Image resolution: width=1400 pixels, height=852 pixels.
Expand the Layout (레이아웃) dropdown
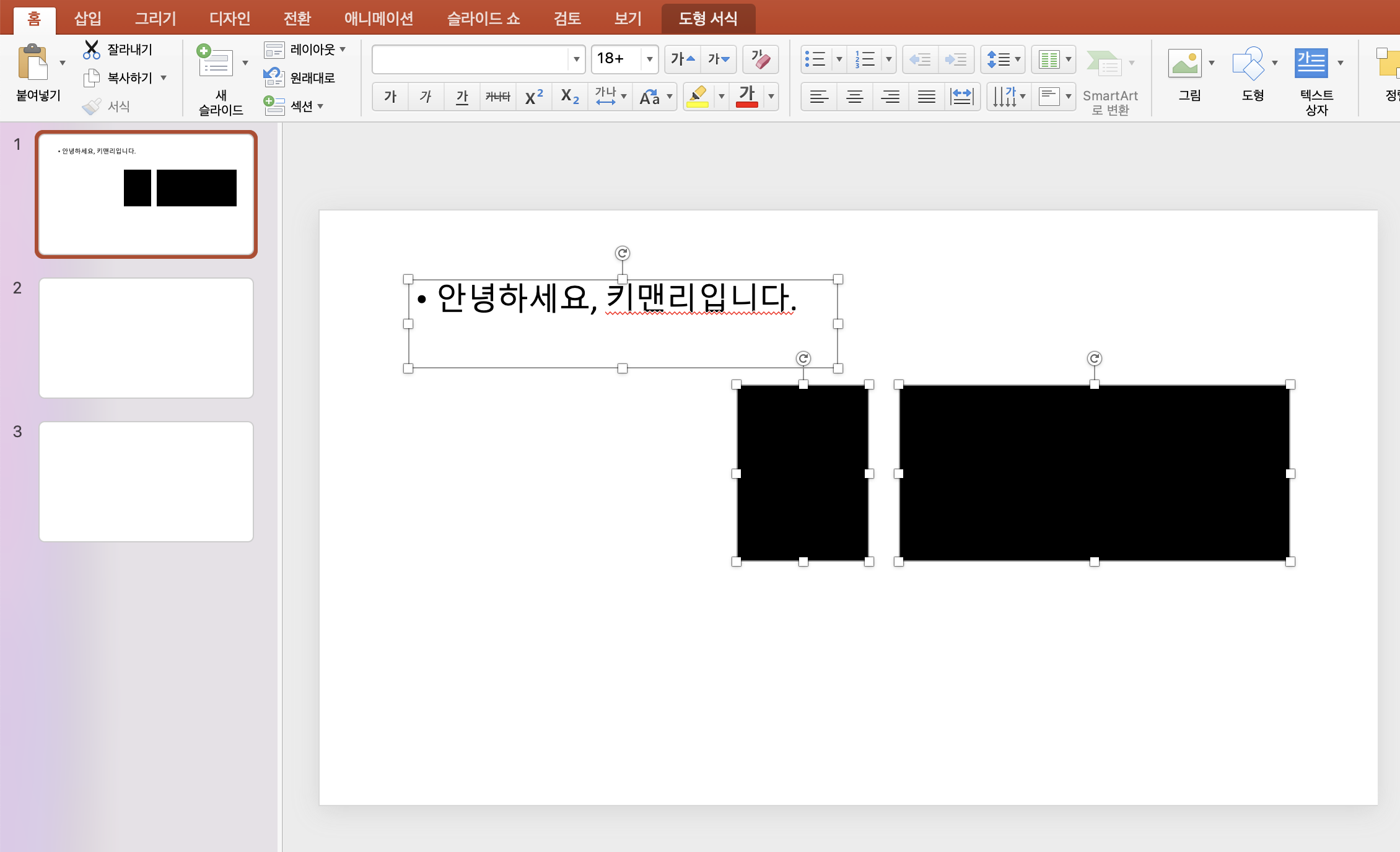(343, 50)
